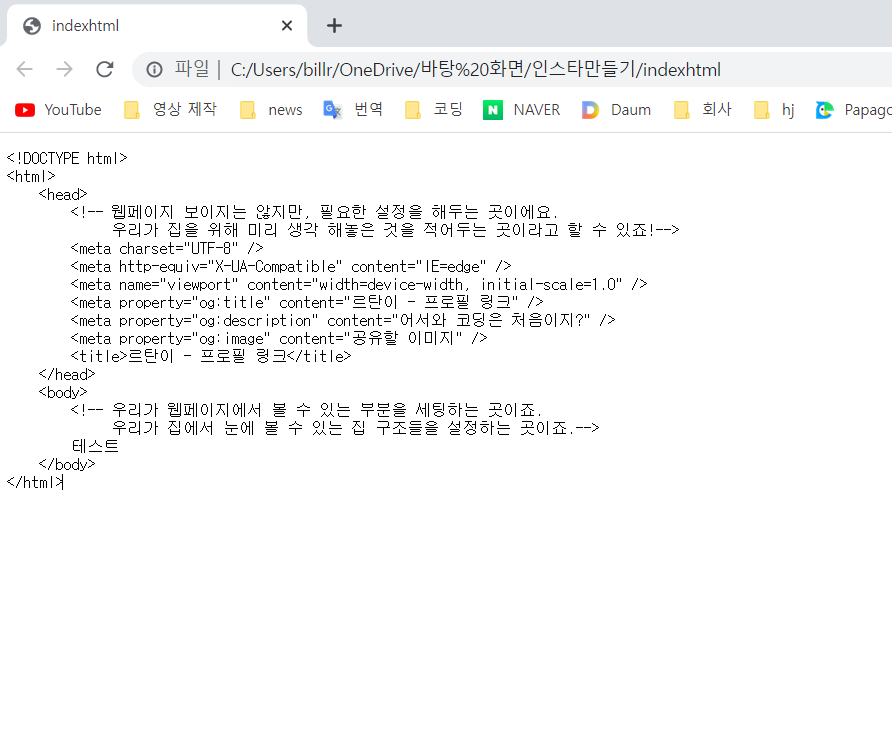The width and height of the screenshot is (892, 755).
Task: Click the '</head>' closing tag text
Action: [x=67, y=374]
